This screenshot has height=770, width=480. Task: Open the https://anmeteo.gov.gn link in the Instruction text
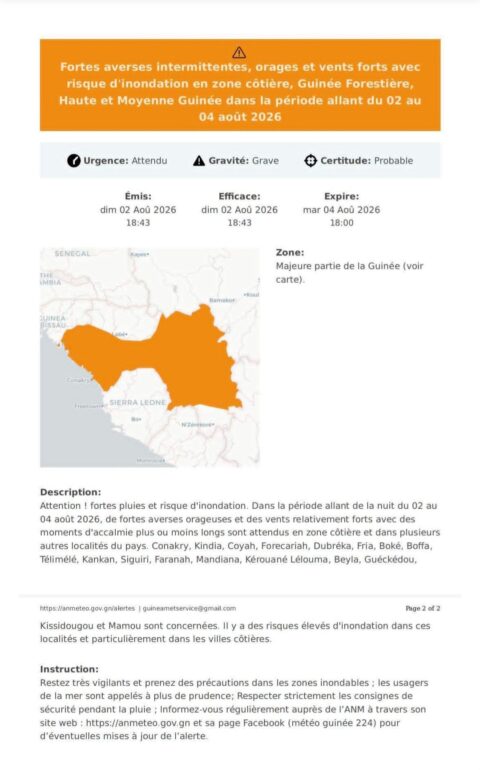[138, 723]
